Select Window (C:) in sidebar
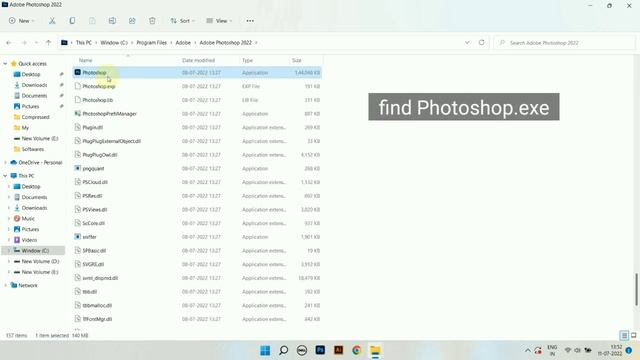Screen dimensions: 640x360 click(x=35, y=251)
